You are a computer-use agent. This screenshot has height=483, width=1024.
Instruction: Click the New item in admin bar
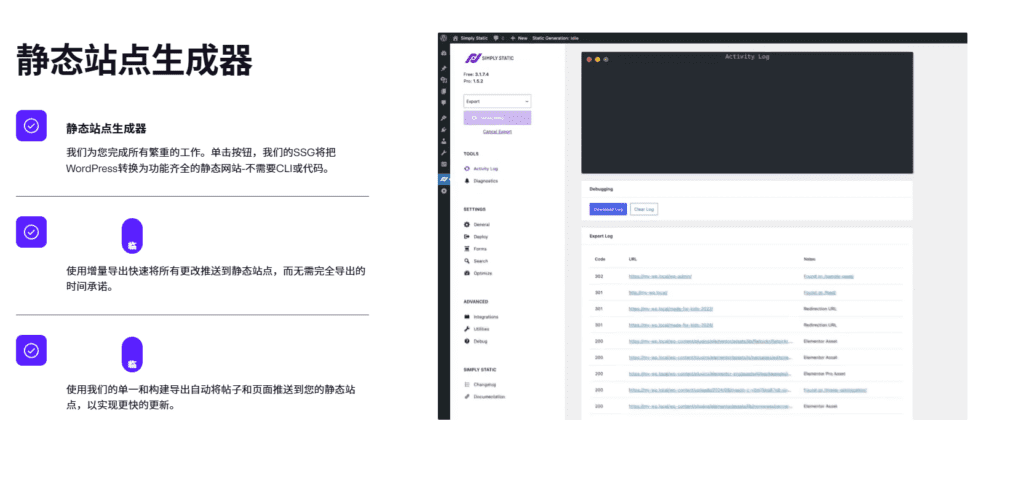click(519, 38)
